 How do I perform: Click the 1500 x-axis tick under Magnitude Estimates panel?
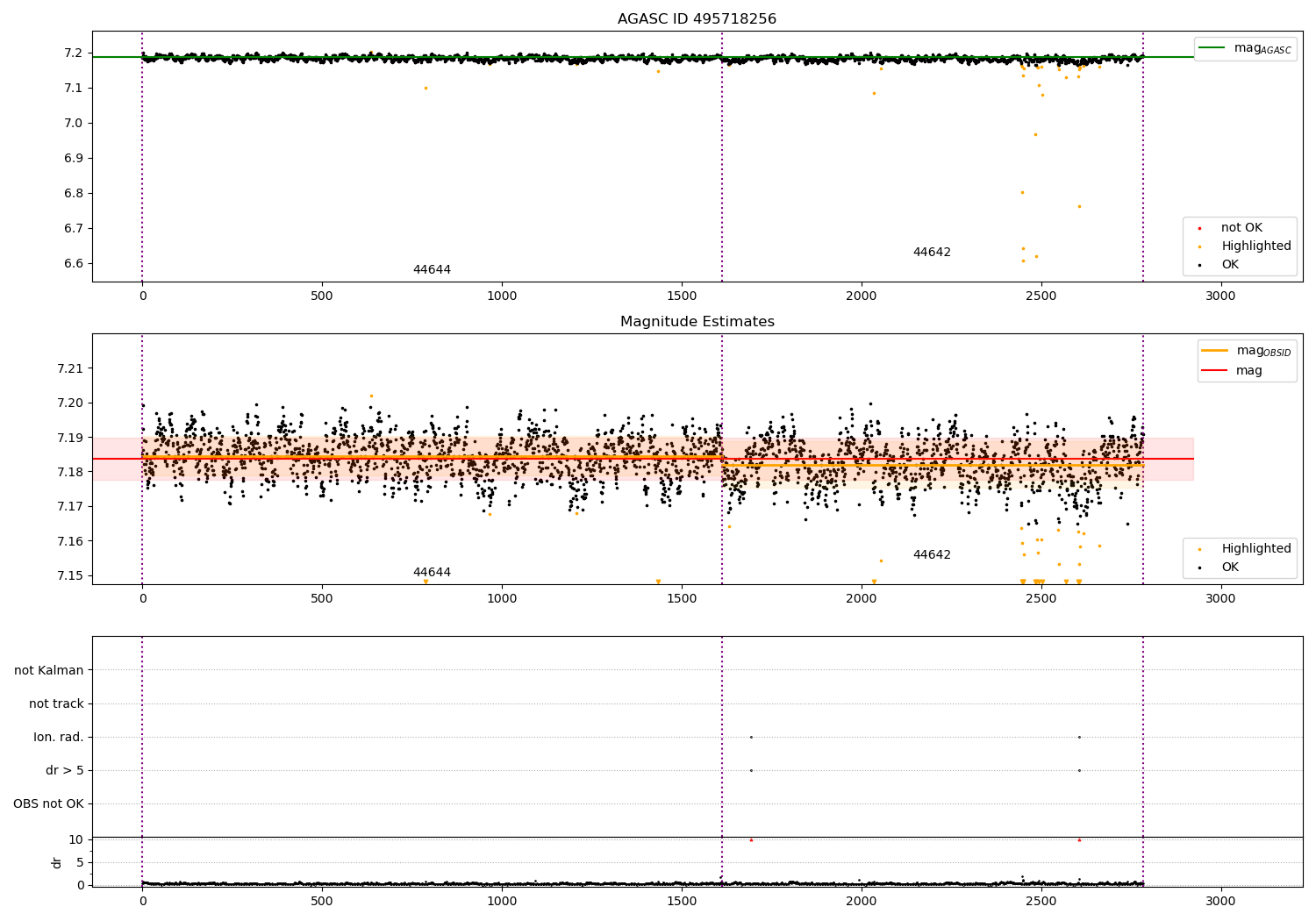pyautogui.click(x=682, y=599)
